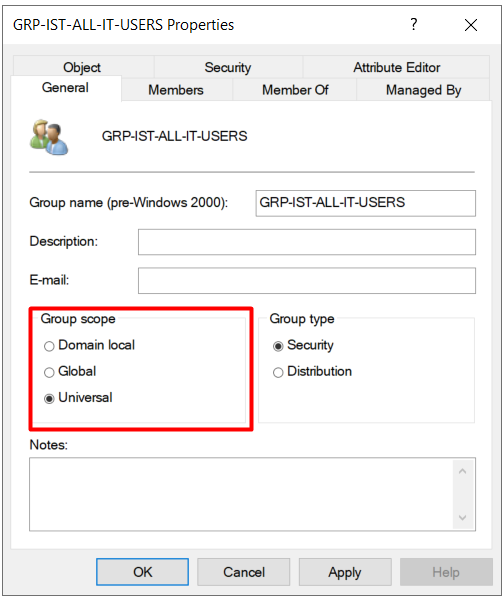Open the Attribute Editor tab
This screenshot has height=599, width=504.
point(397,68)
